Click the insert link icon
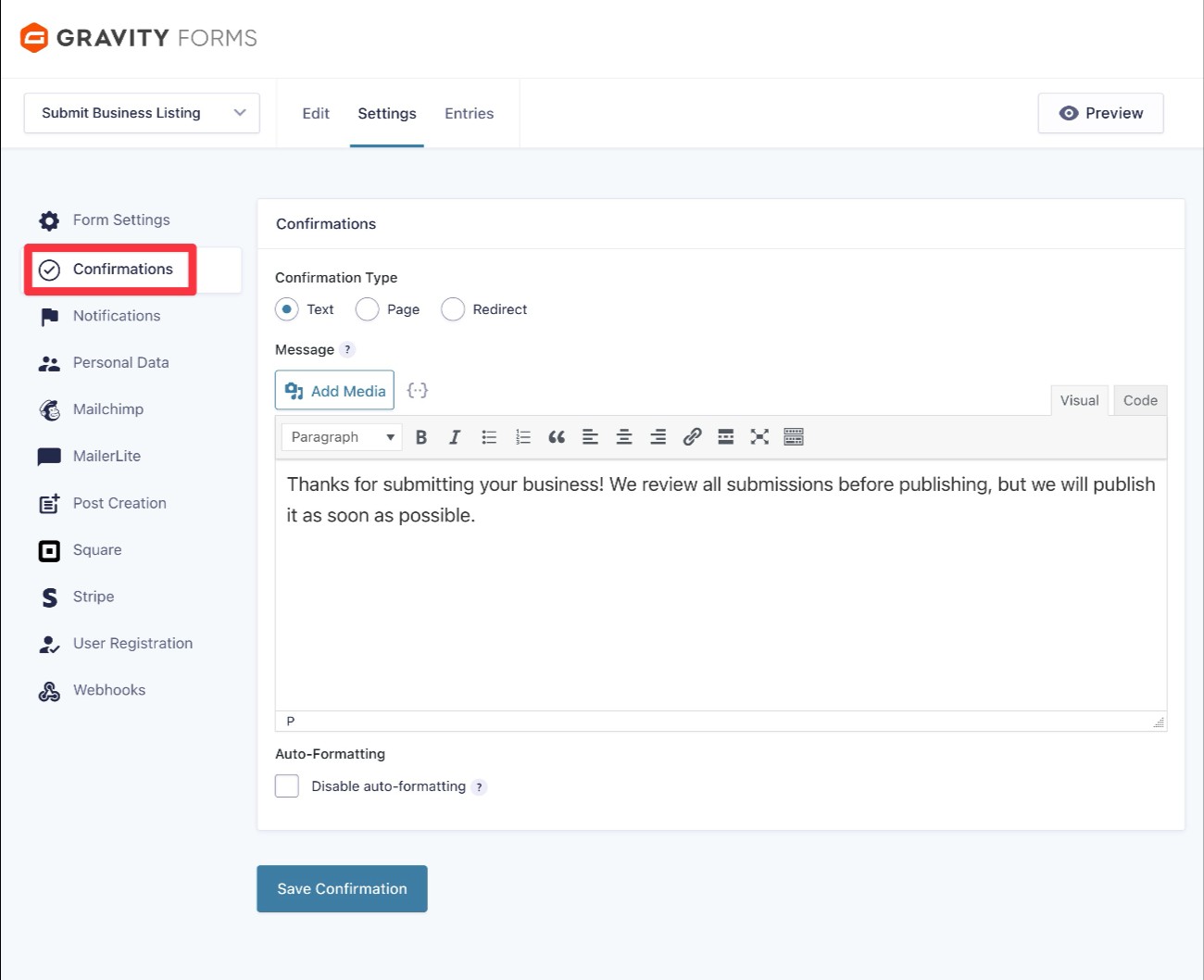1204x980 pixels. coord(692,437)
